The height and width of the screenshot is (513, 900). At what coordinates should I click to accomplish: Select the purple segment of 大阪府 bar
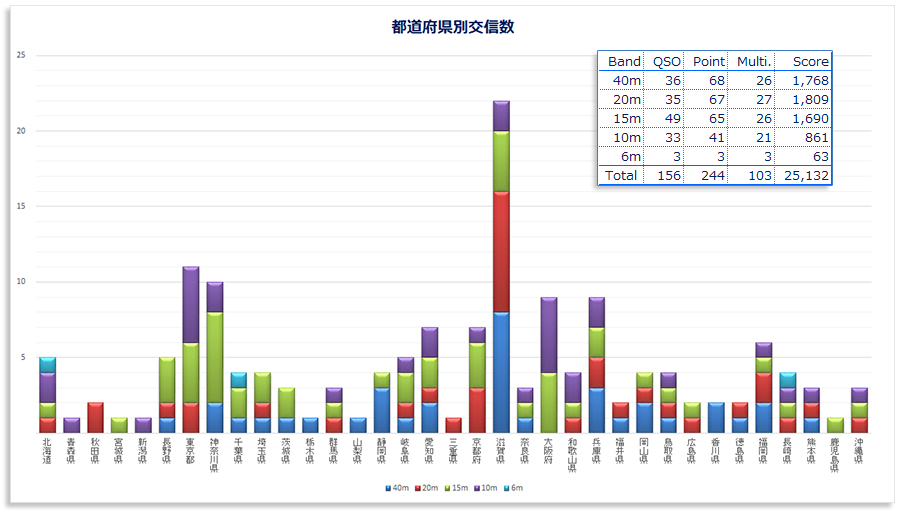click(x=549, y=335)
